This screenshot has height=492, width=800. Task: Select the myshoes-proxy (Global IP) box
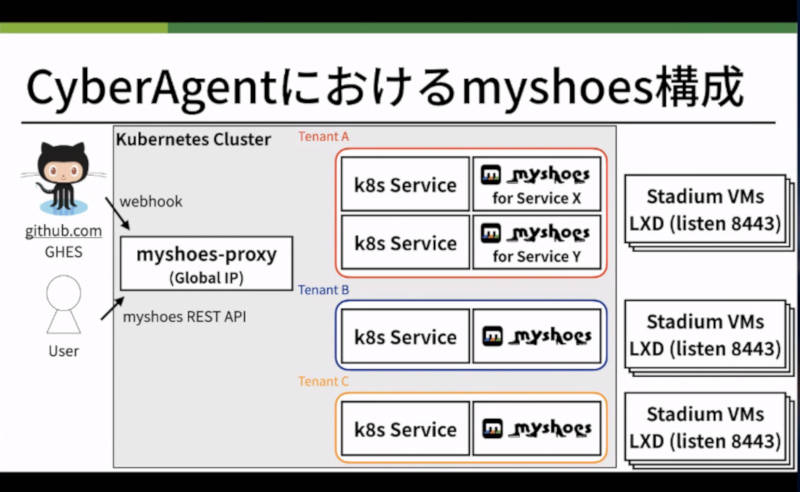point(207,263)
